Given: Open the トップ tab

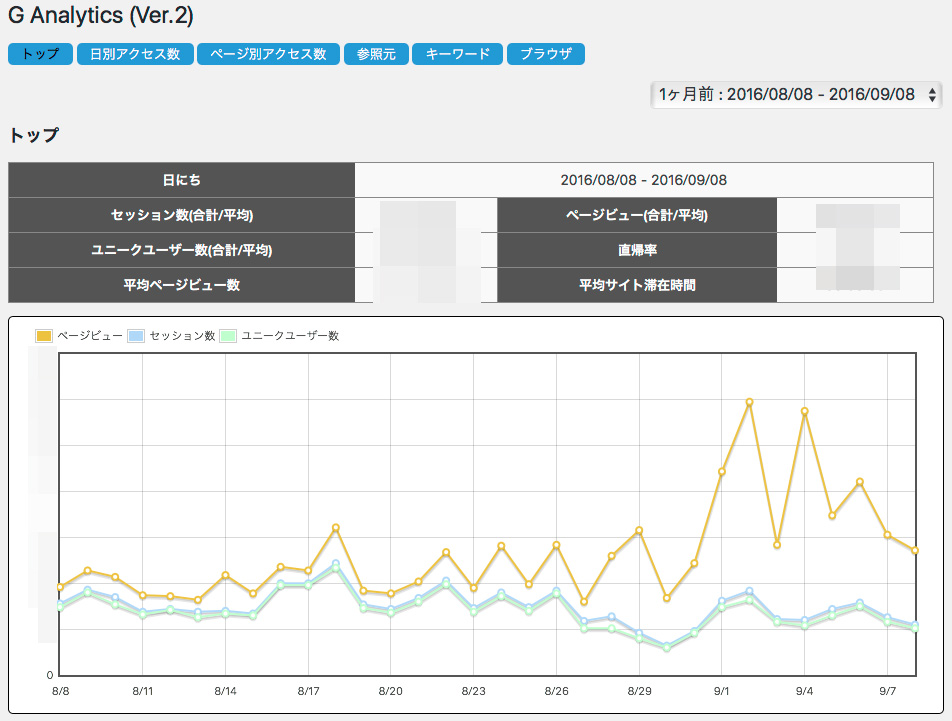Looking at the screenshot, I should (x=40, y=54).
